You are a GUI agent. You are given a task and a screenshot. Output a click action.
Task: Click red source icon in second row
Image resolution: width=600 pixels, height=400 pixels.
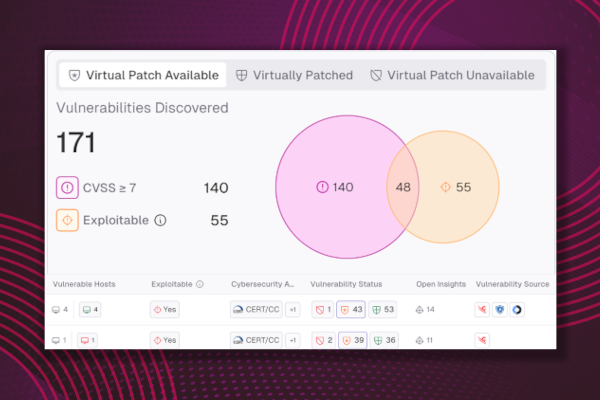click(482, 340)
